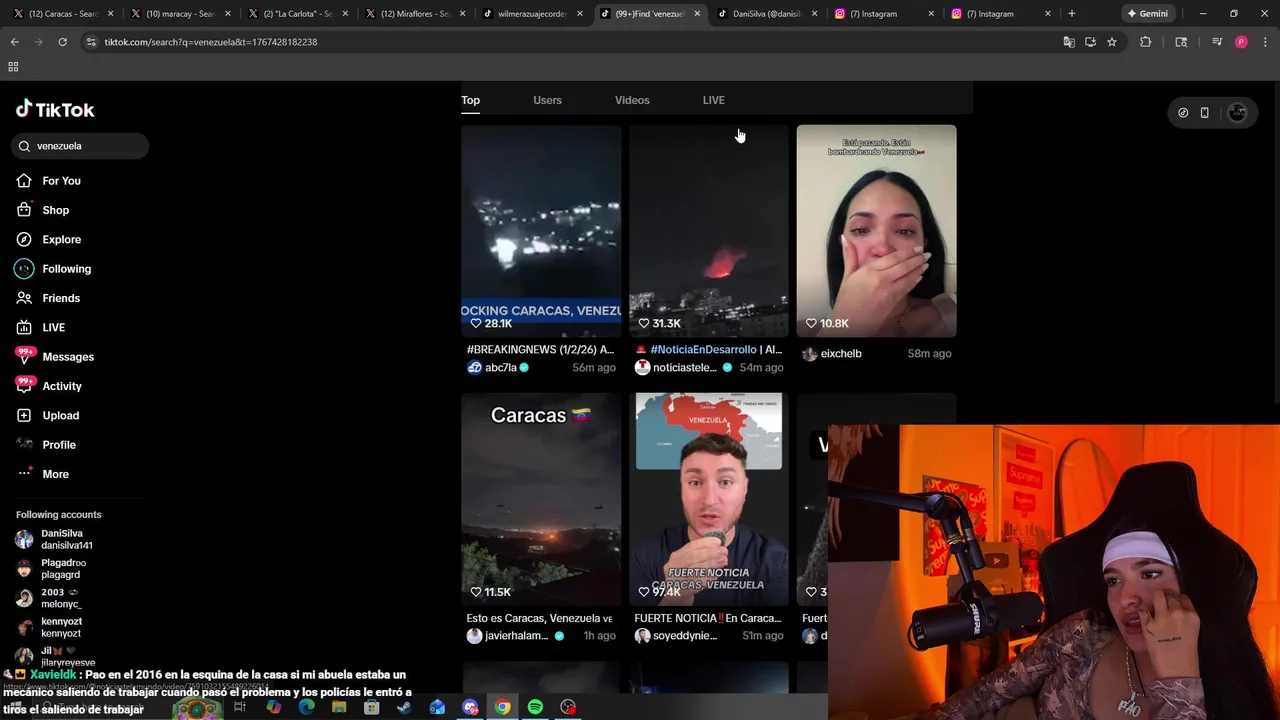Click the TikTok logo
Image resolution: width=1280 pixels, height=720 pixels.
55,110
